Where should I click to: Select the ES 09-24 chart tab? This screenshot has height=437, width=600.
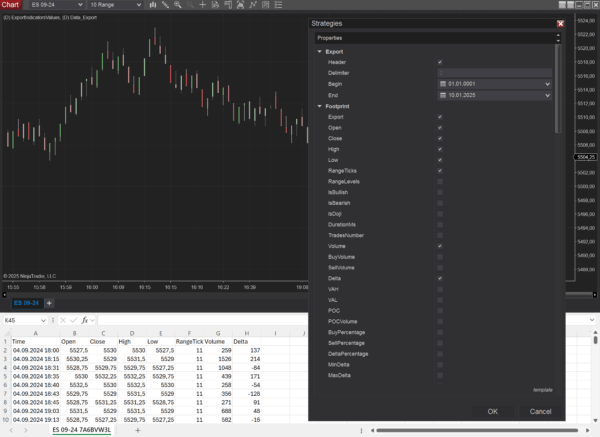[x=26, y=303]
